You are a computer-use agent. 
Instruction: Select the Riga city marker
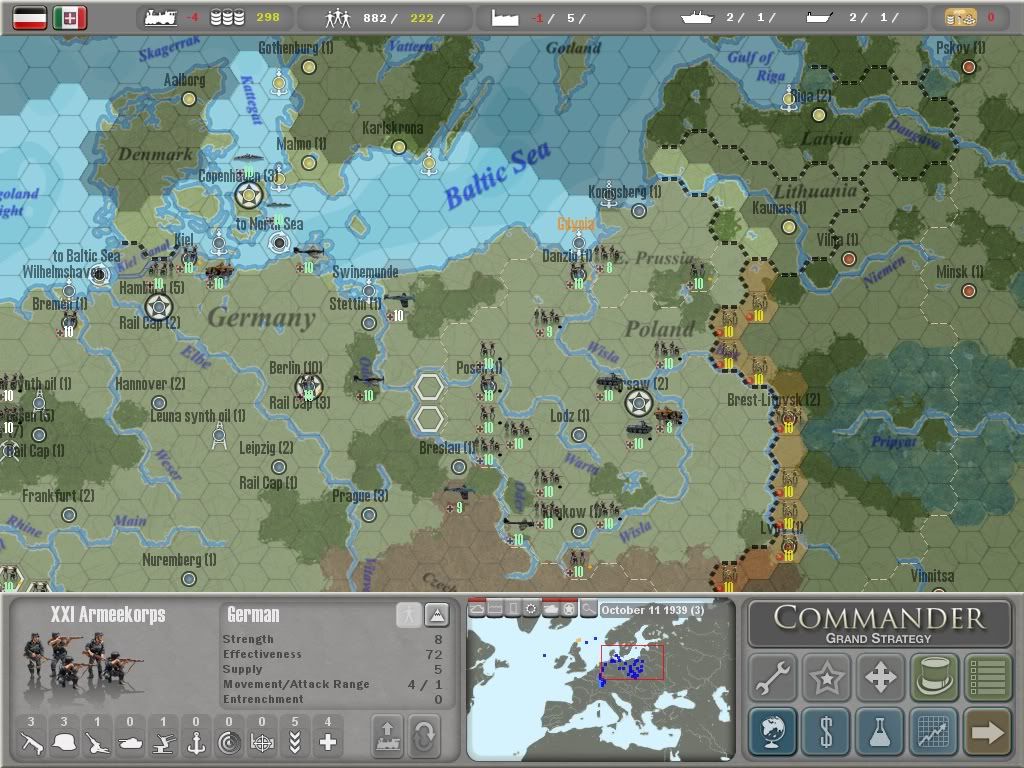pyautogui.click(x=819, y=115)
